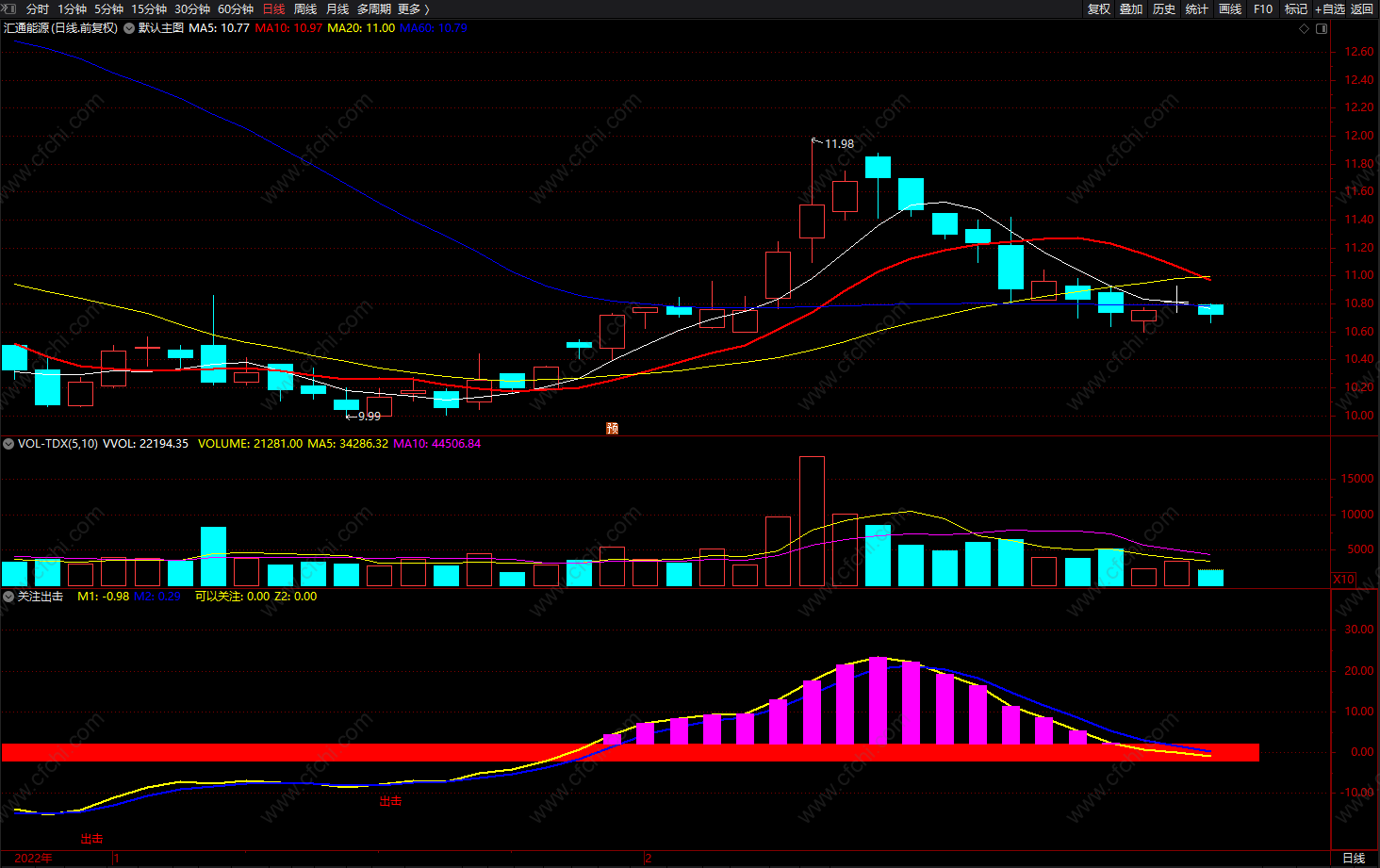The width and height of the screenshot is (1380, 868).
Task: Click the 默认主图 label
Action: 161,28
